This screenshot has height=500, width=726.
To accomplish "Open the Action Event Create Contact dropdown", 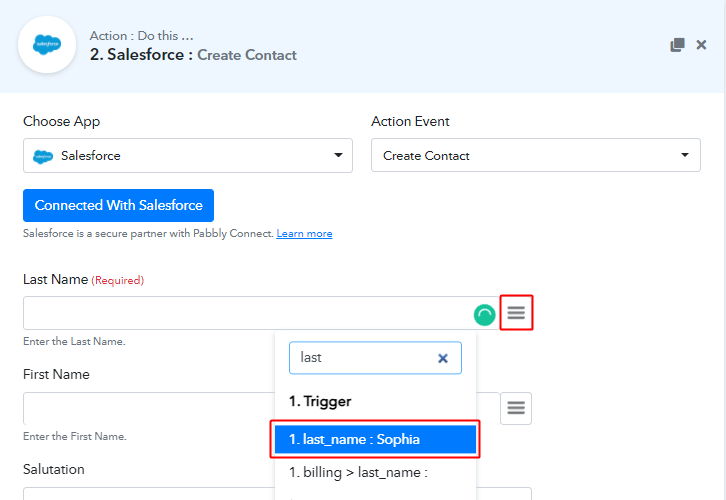I will [x=536, y=155].
